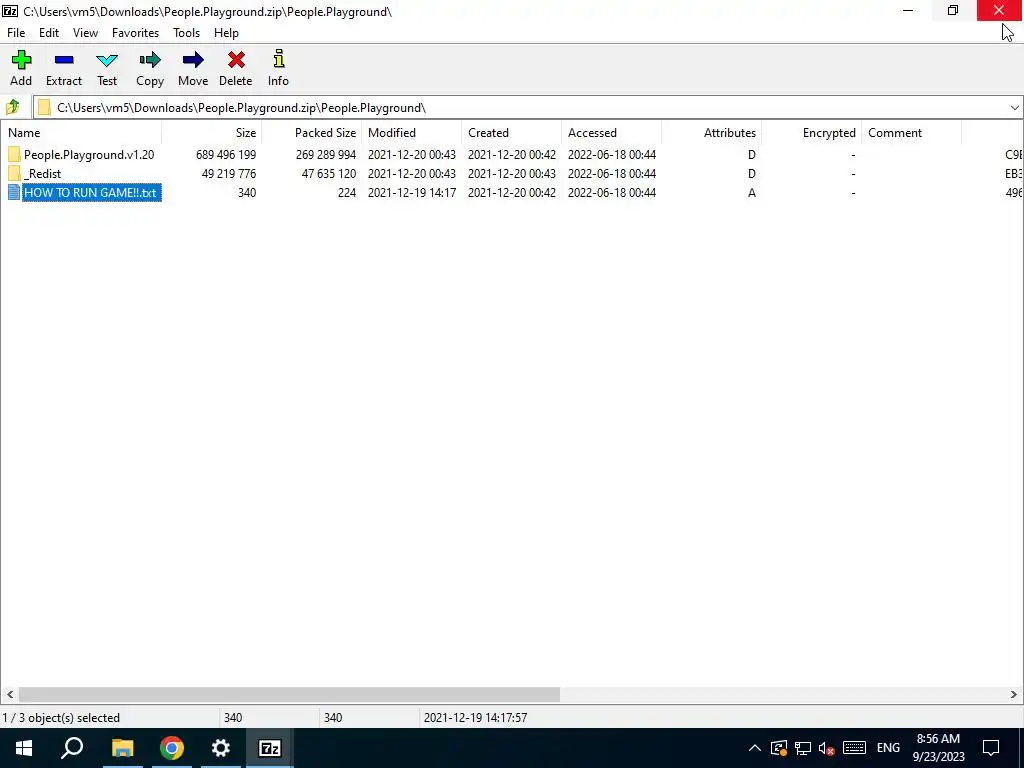1024x768 pixels.
Task: Sort by the Encrypted column header
Action: (x=812, y=133)
